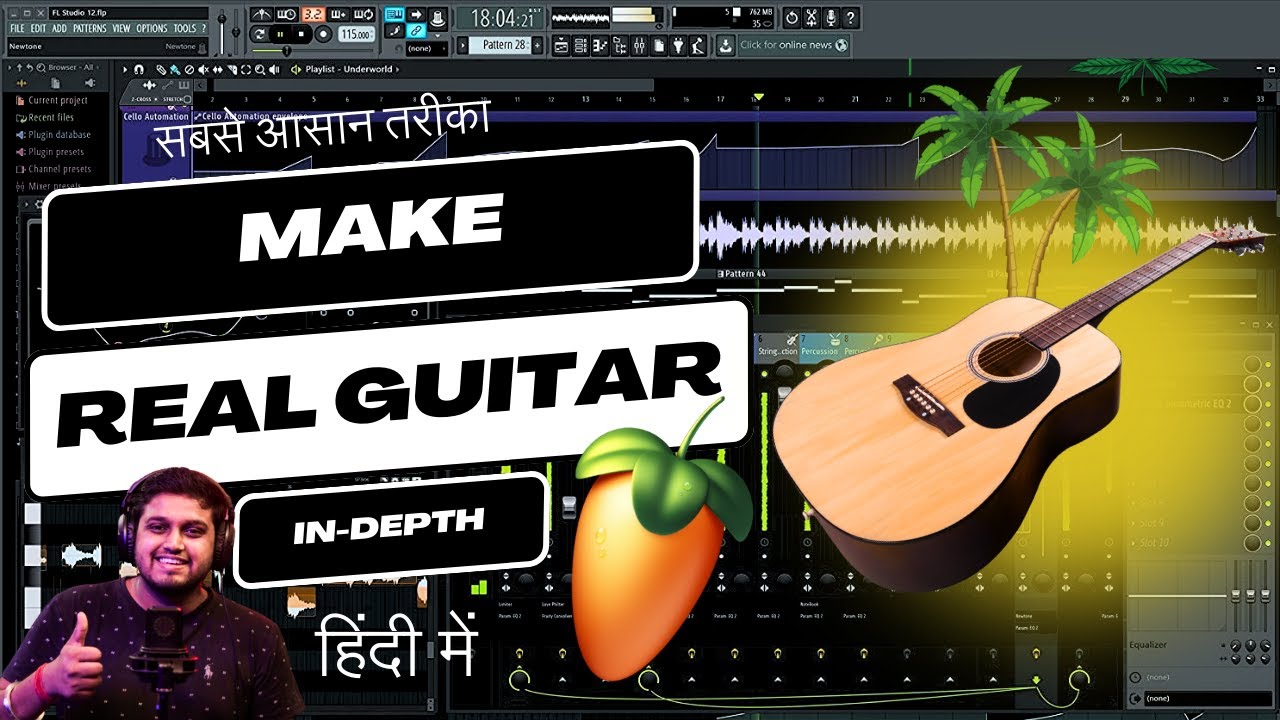Expand the Plugin presets folder
Screen dimensions: 1280x720
[x=50, y=152]
